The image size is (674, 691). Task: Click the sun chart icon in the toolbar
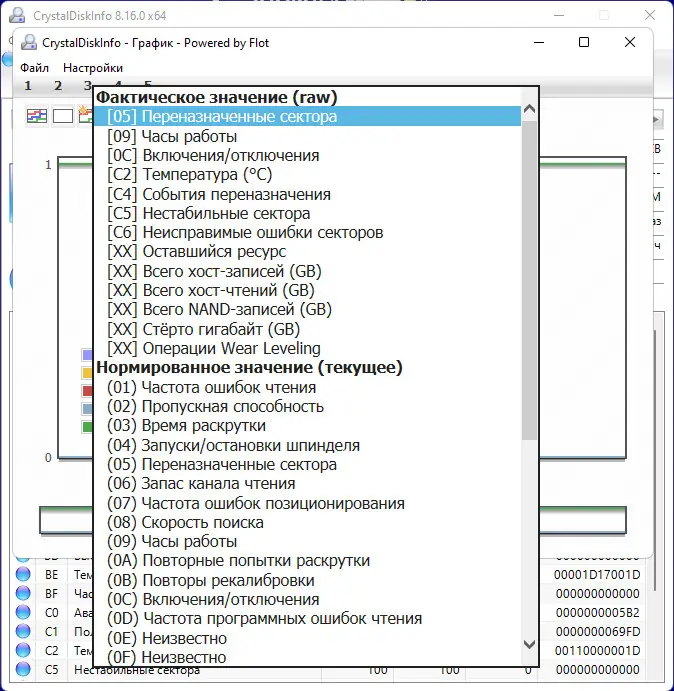click(86, 115)
